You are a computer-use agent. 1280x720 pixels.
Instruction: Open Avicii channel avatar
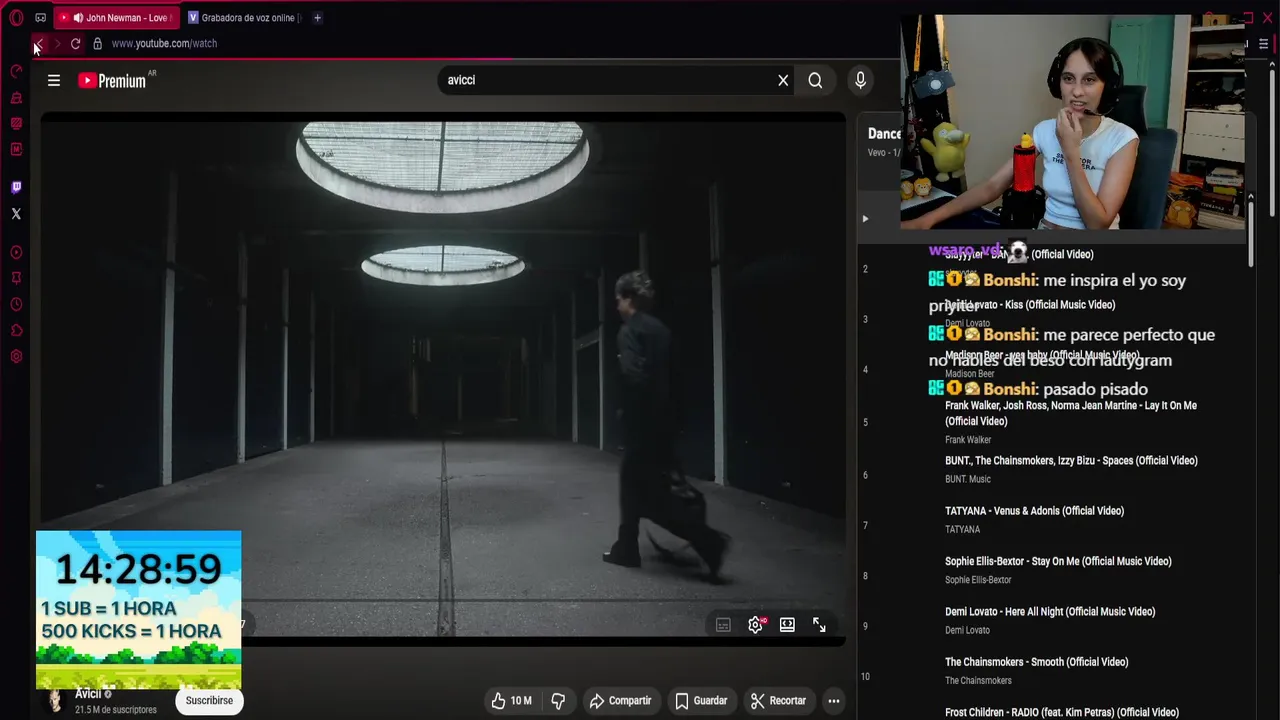[55, 700]
